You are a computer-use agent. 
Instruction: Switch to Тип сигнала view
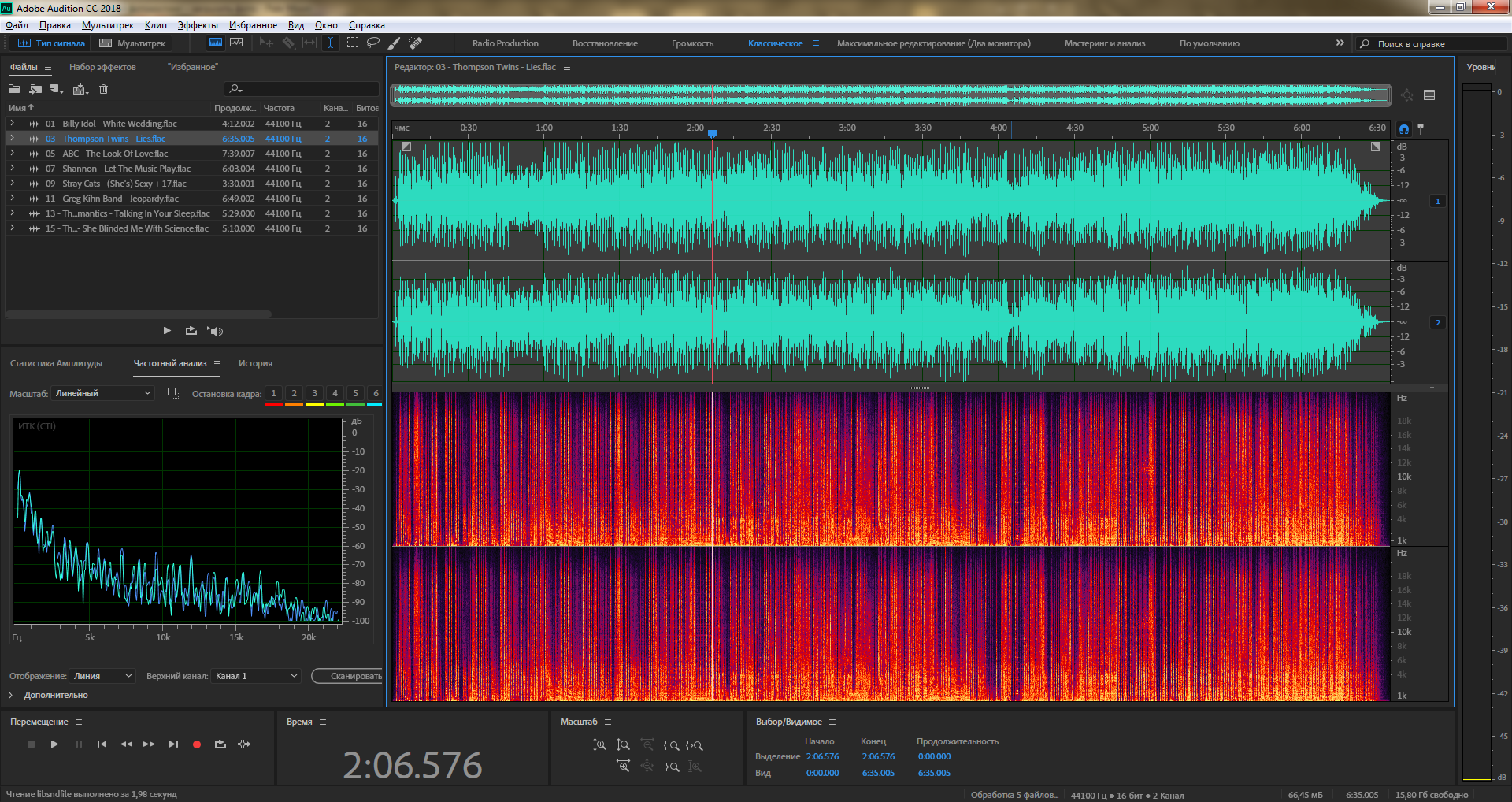point(51,43)
